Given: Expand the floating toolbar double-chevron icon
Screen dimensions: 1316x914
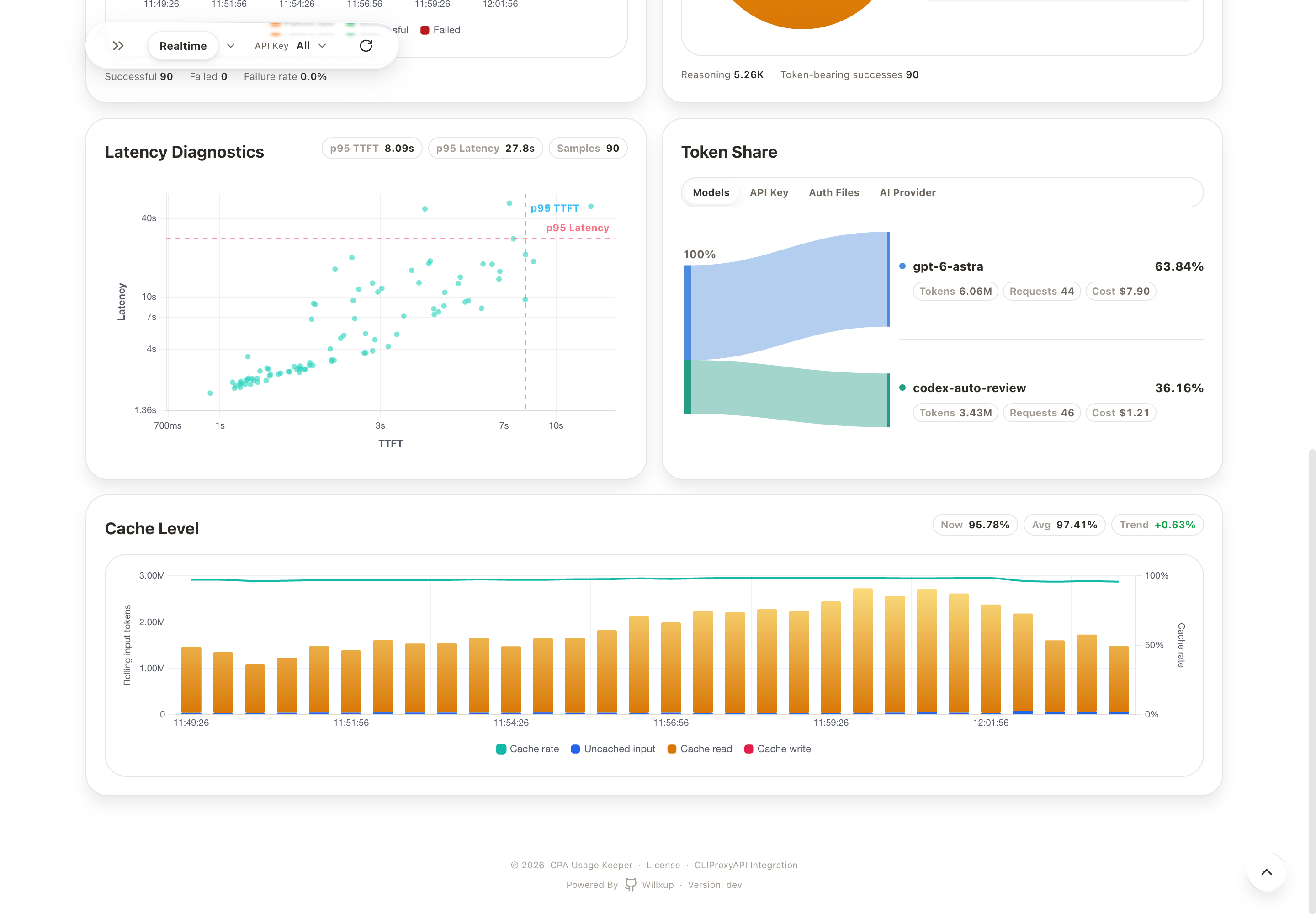Looking at the screenshot, I should [118, 46].
